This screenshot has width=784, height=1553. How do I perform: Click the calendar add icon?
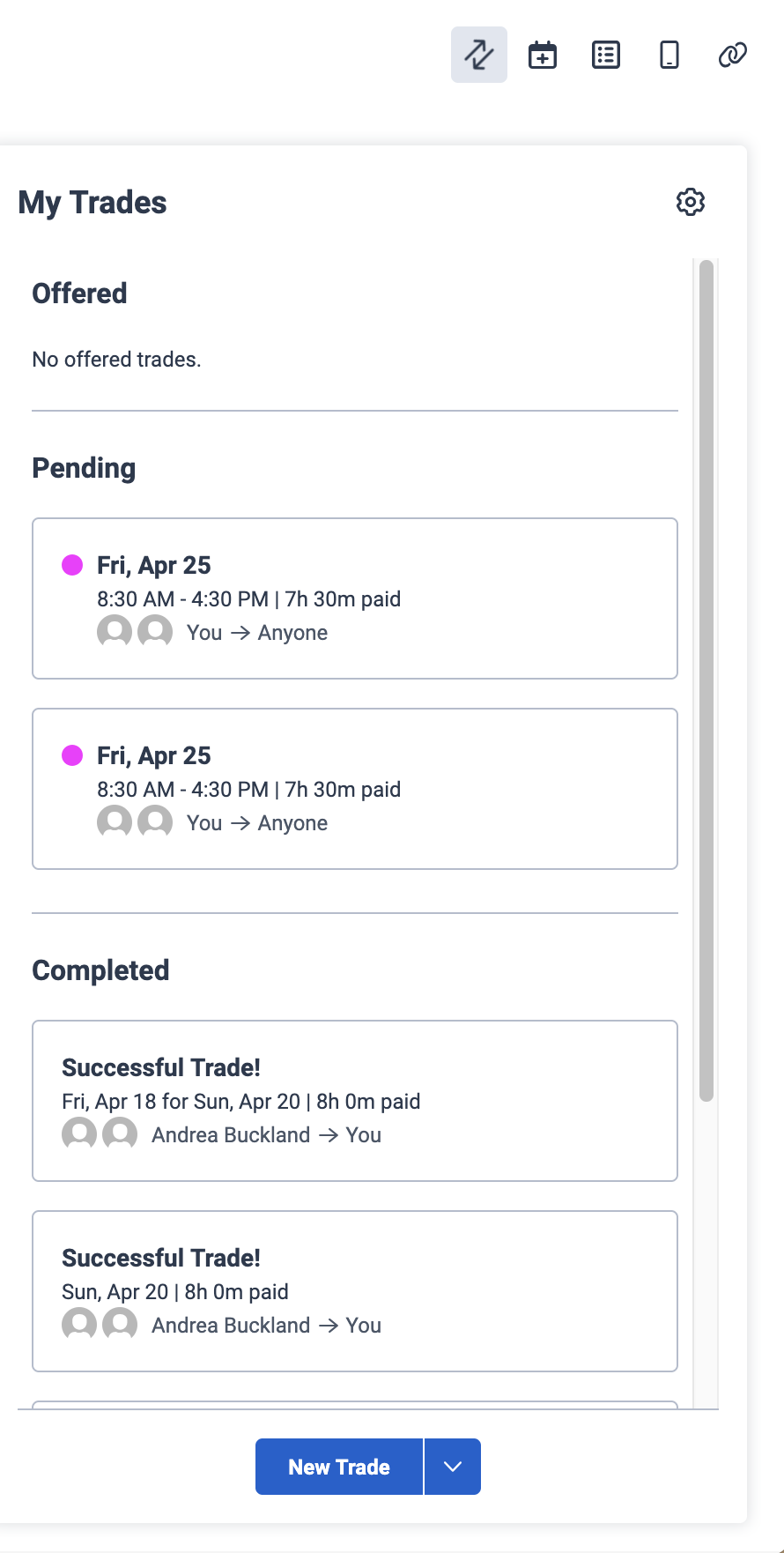543,55
